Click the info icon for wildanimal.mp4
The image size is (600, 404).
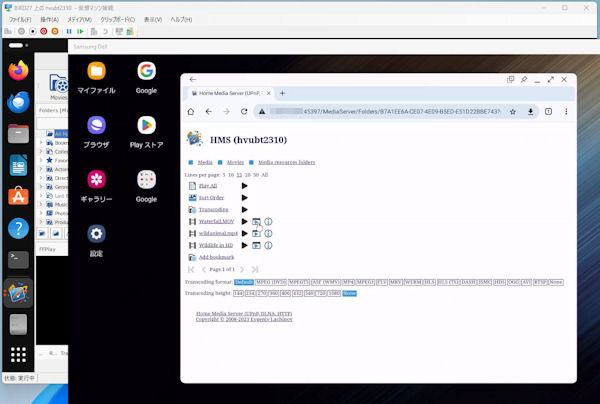pyautogui.click(x=268, y=233)
